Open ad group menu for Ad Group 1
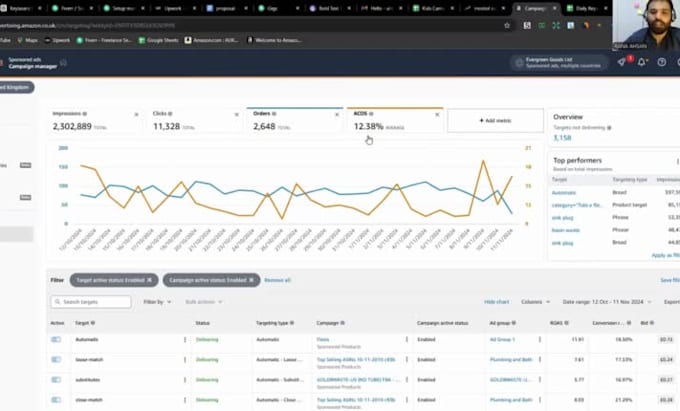 pyautogui.click(x=540, y=339)
